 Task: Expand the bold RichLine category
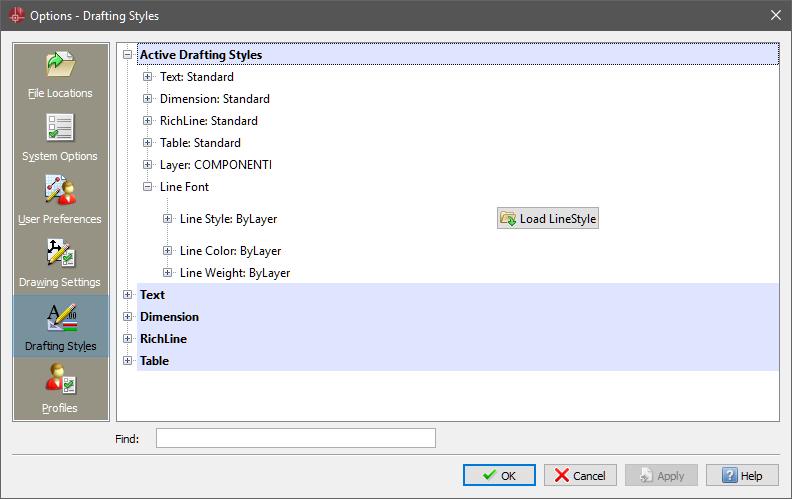pos(128,338)
